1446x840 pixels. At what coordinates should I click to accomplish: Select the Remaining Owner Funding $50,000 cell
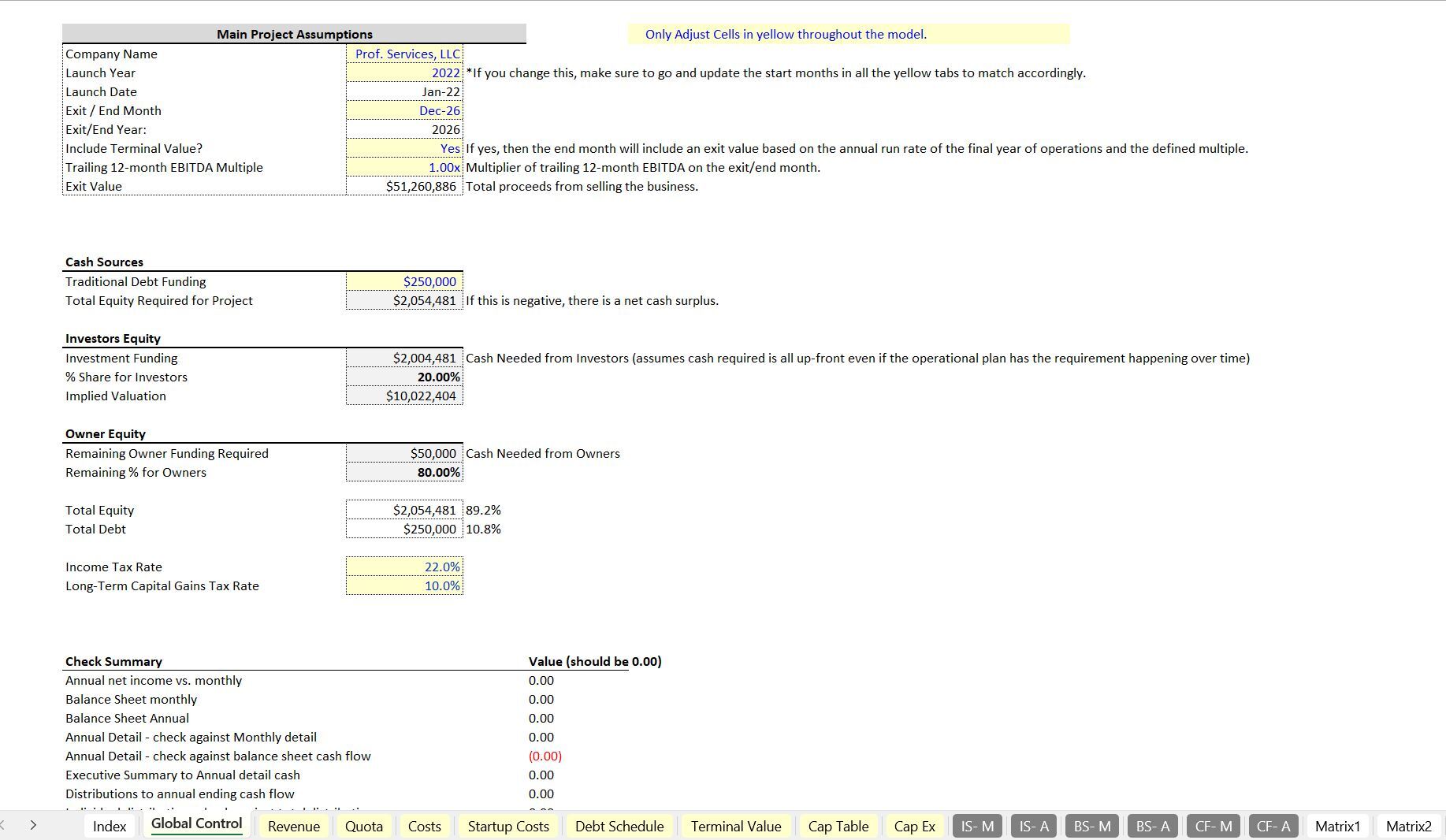404,453
